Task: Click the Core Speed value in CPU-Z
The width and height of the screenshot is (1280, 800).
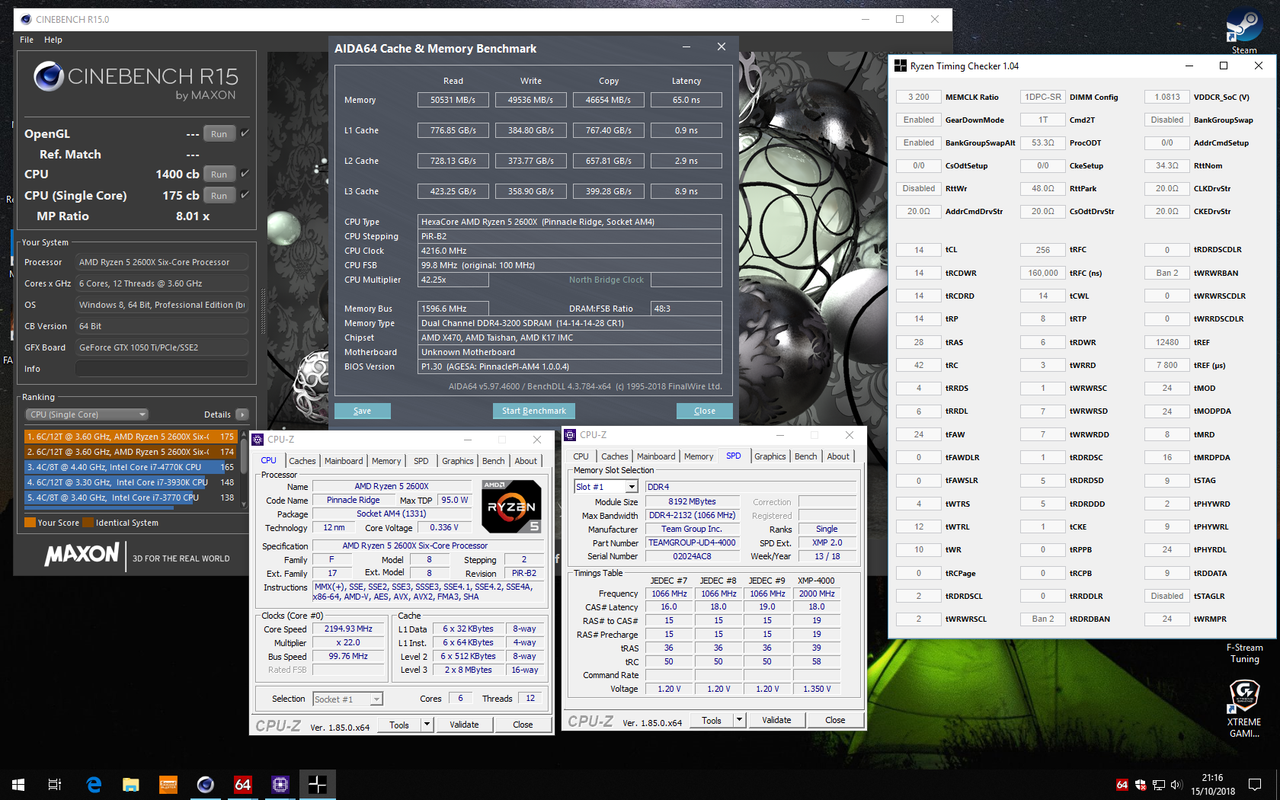Action: click(x=349, y=629)
